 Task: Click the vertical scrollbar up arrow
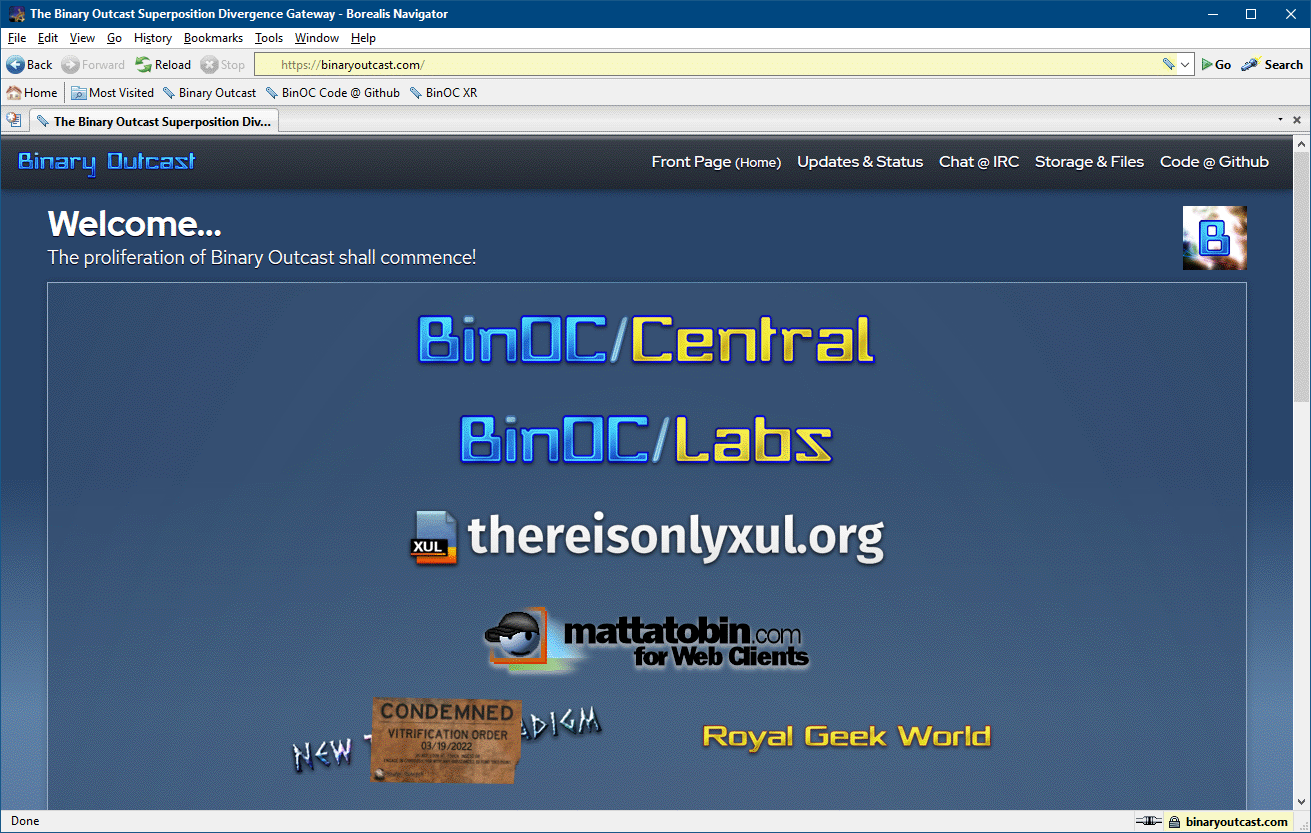1302,144
